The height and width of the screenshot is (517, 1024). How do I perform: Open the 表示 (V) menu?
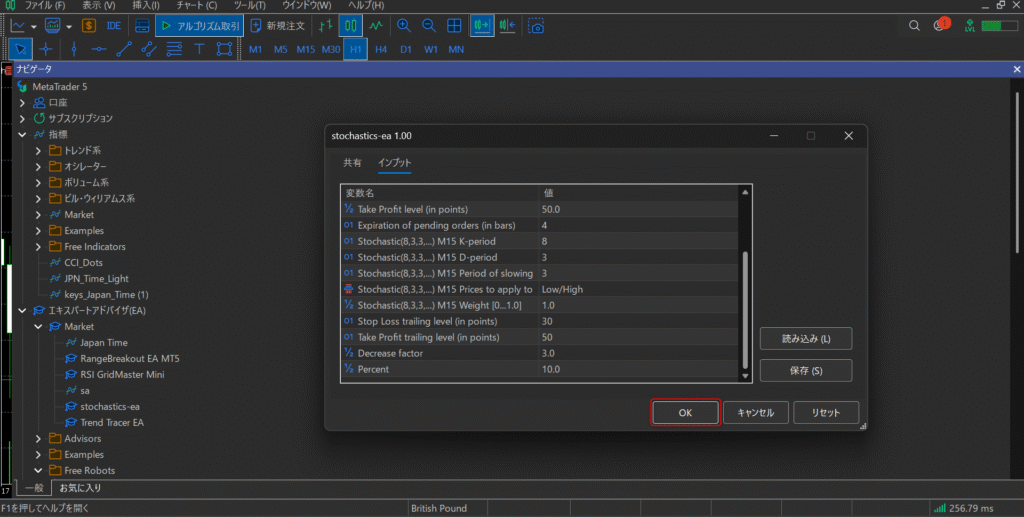99,5
